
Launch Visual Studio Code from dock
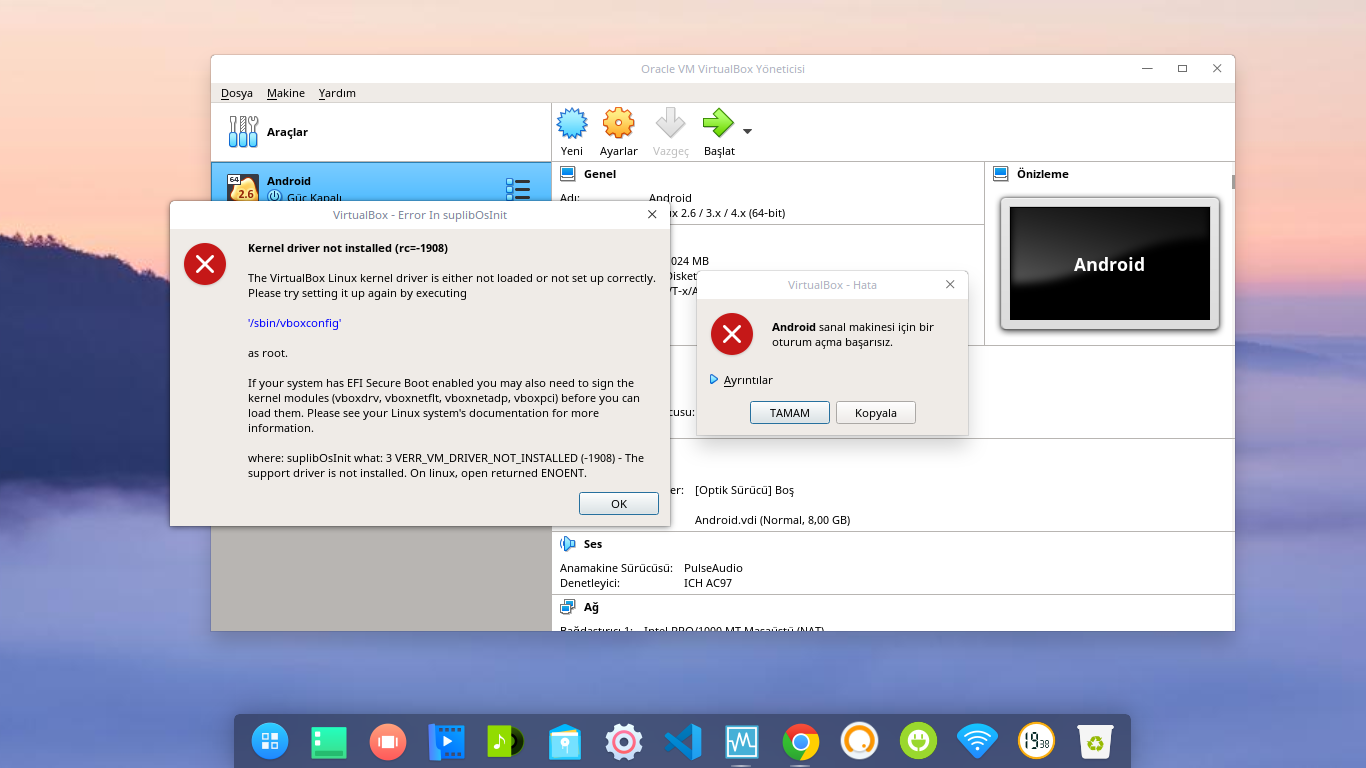tap(683, 741)
